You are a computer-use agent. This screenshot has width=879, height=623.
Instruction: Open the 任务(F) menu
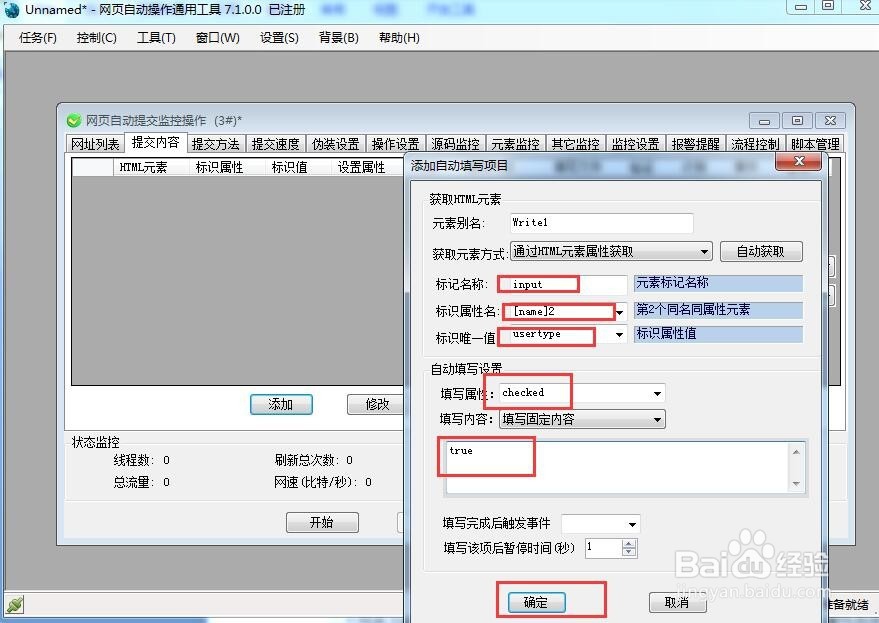[38, 38]
